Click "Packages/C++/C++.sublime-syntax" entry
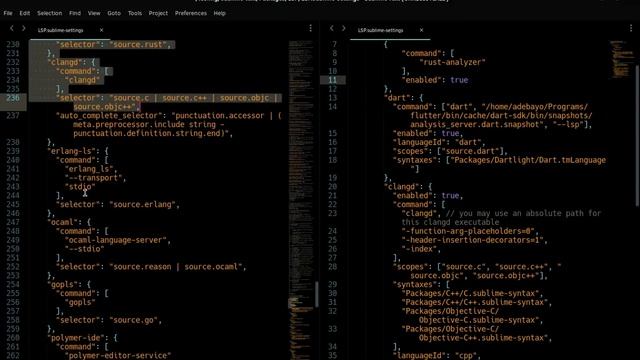Image resolution: width=640 pixels, height=360 pixels. coord(474,302)
